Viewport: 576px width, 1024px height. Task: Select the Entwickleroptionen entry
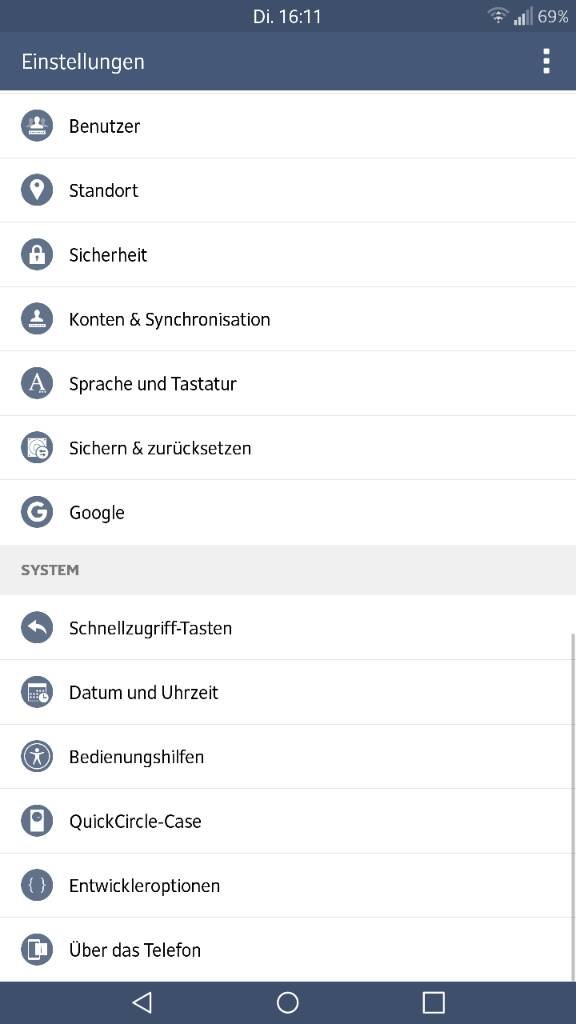coord(288,886)
